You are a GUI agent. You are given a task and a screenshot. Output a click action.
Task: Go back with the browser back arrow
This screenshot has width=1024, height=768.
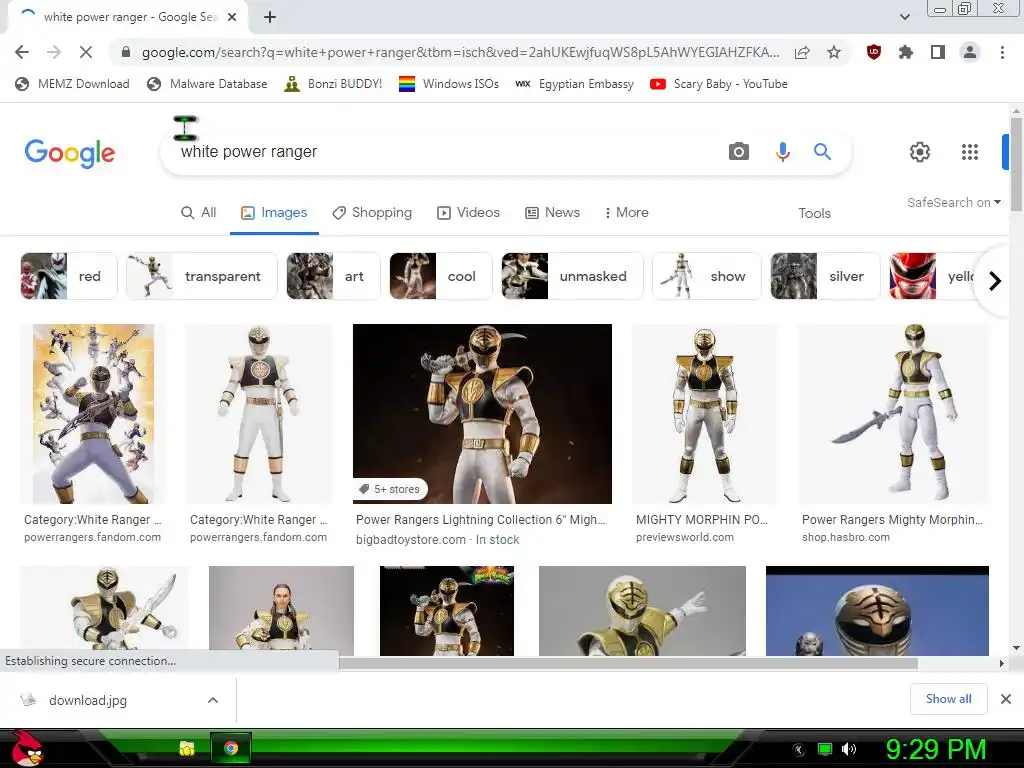pyautogui.click(x=22, y=52)
